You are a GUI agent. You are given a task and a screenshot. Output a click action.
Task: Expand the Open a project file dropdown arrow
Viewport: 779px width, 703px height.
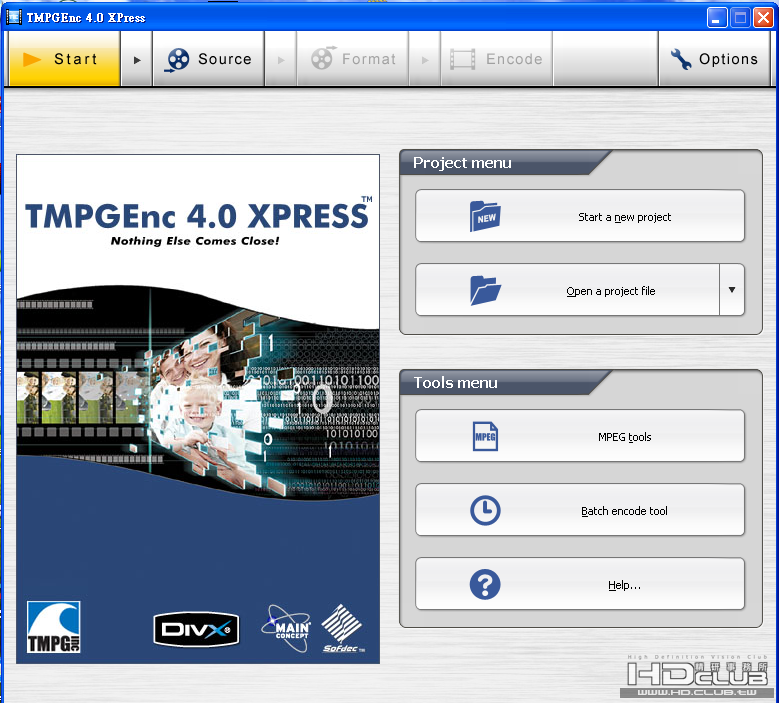tap(732, 290)
